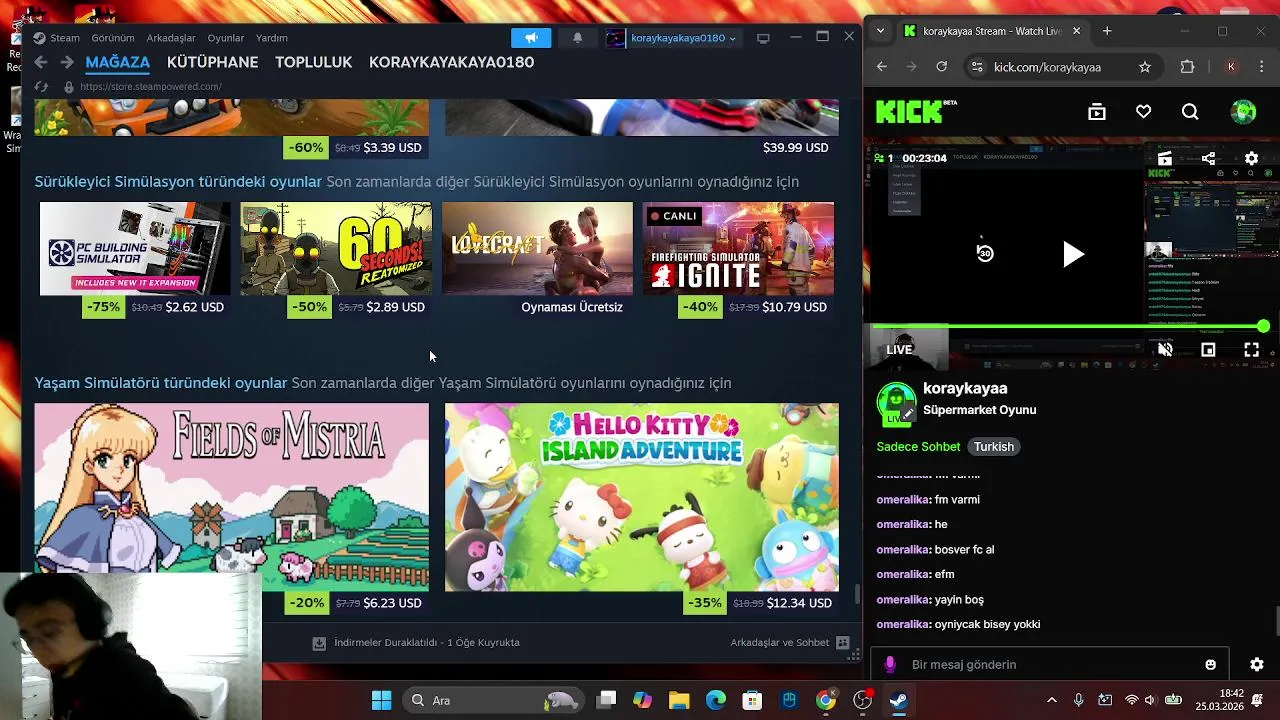Image resolution: width=1280 pixels, height=720 pixels.
Task: Open 60 Seconds! Reatomized game card
Action: [x=336, y=249]
